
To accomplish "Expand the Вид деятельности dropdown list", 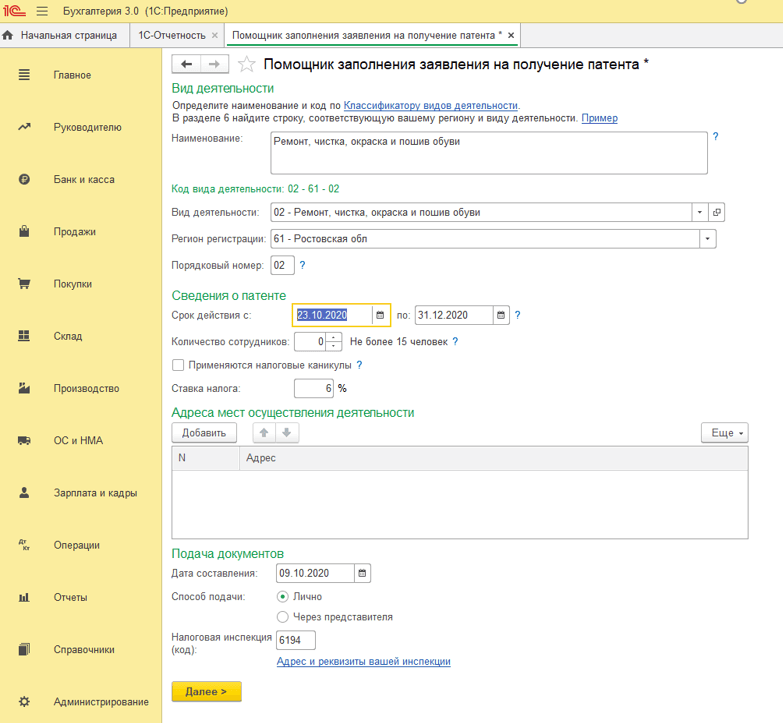I will (698, 212).
